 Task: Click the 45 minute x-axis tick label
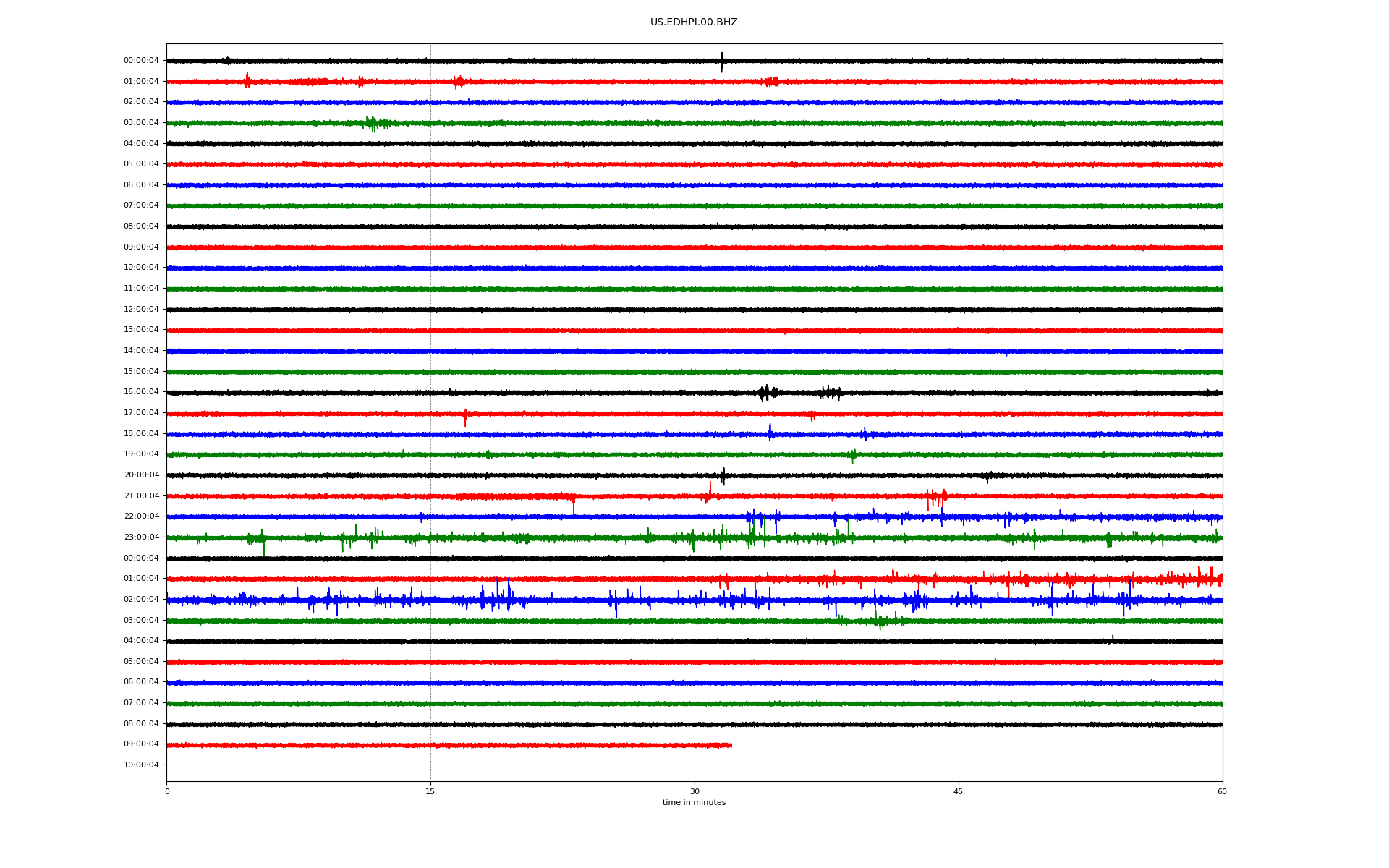[958, 791]
